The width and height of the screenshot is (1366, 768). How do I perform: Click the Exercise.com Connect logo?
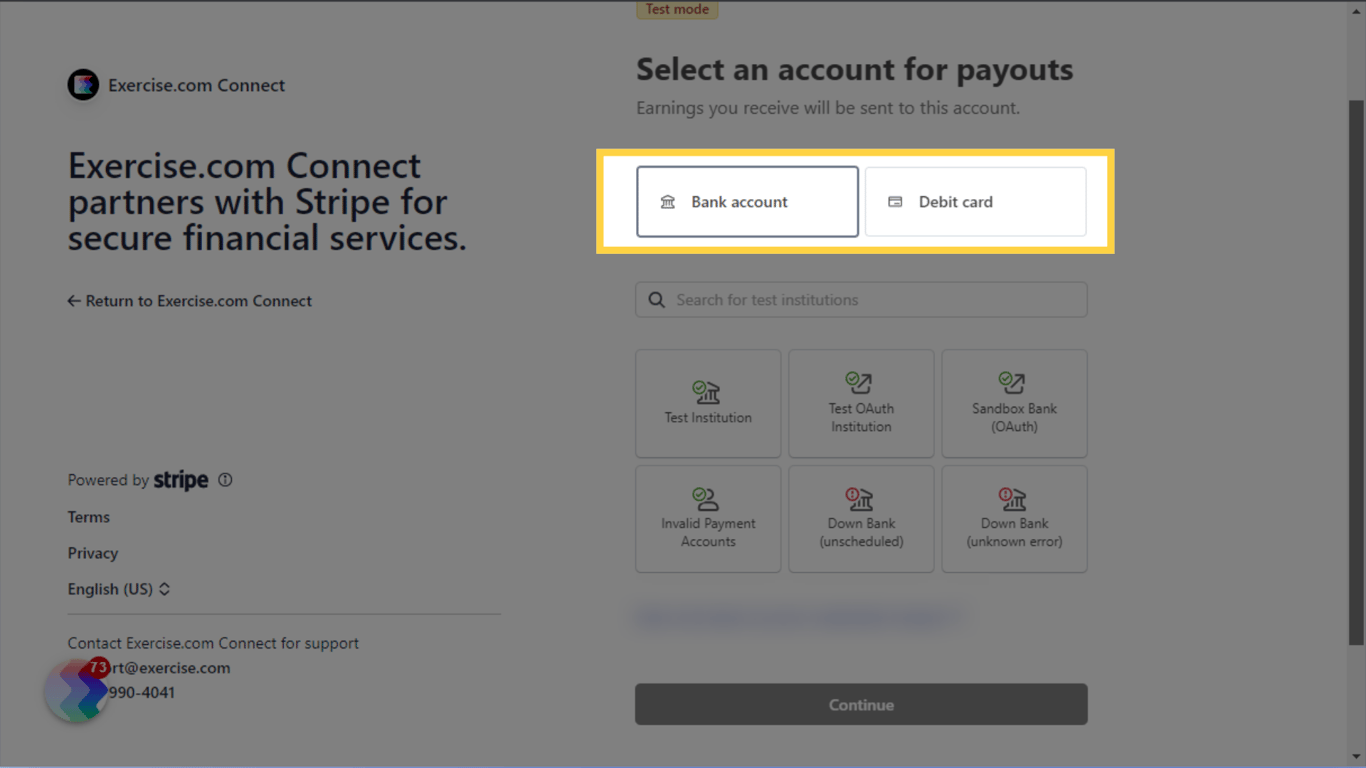[x=83, y=84]
